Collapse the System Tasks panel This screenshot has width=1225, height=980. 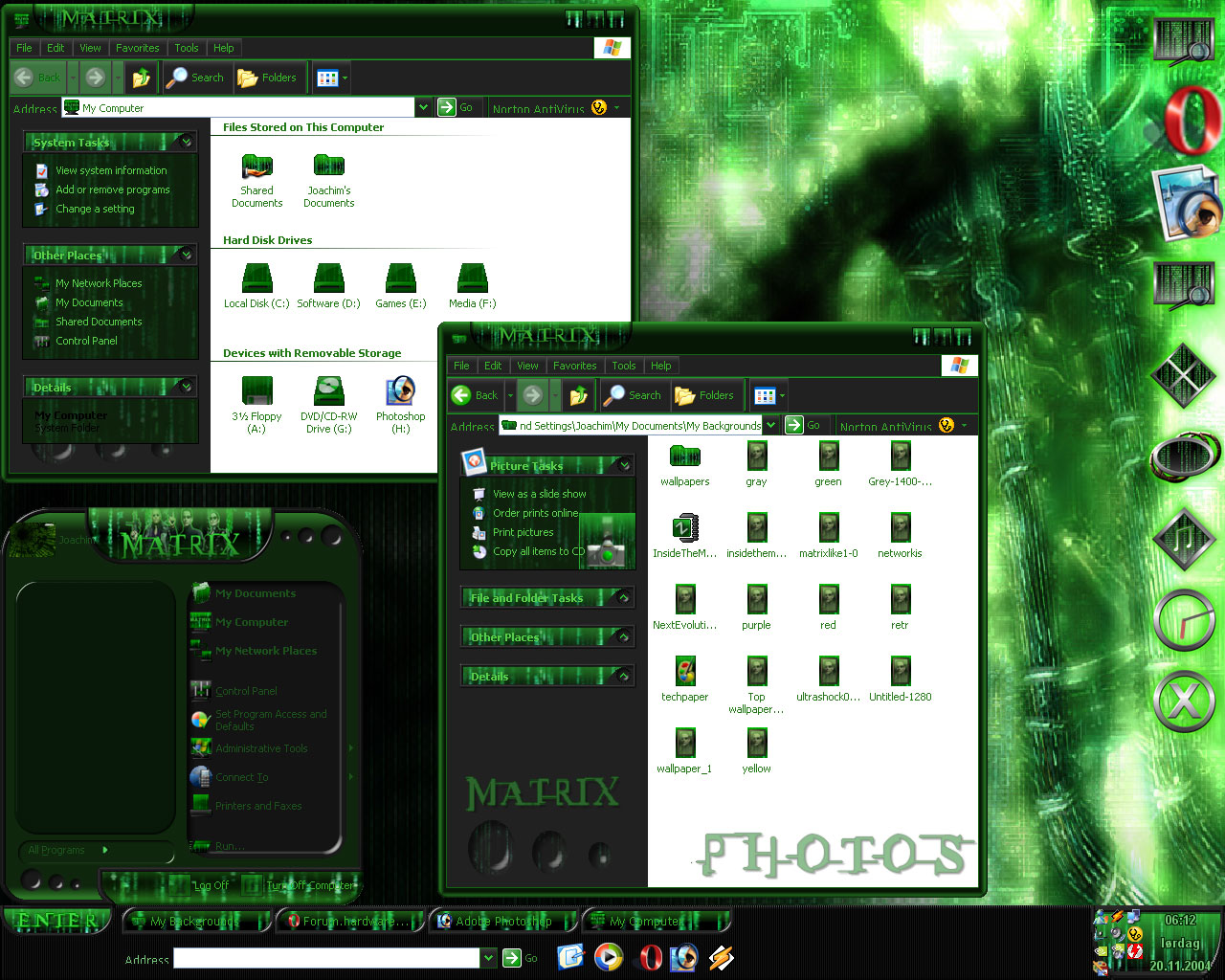[187, 142]
